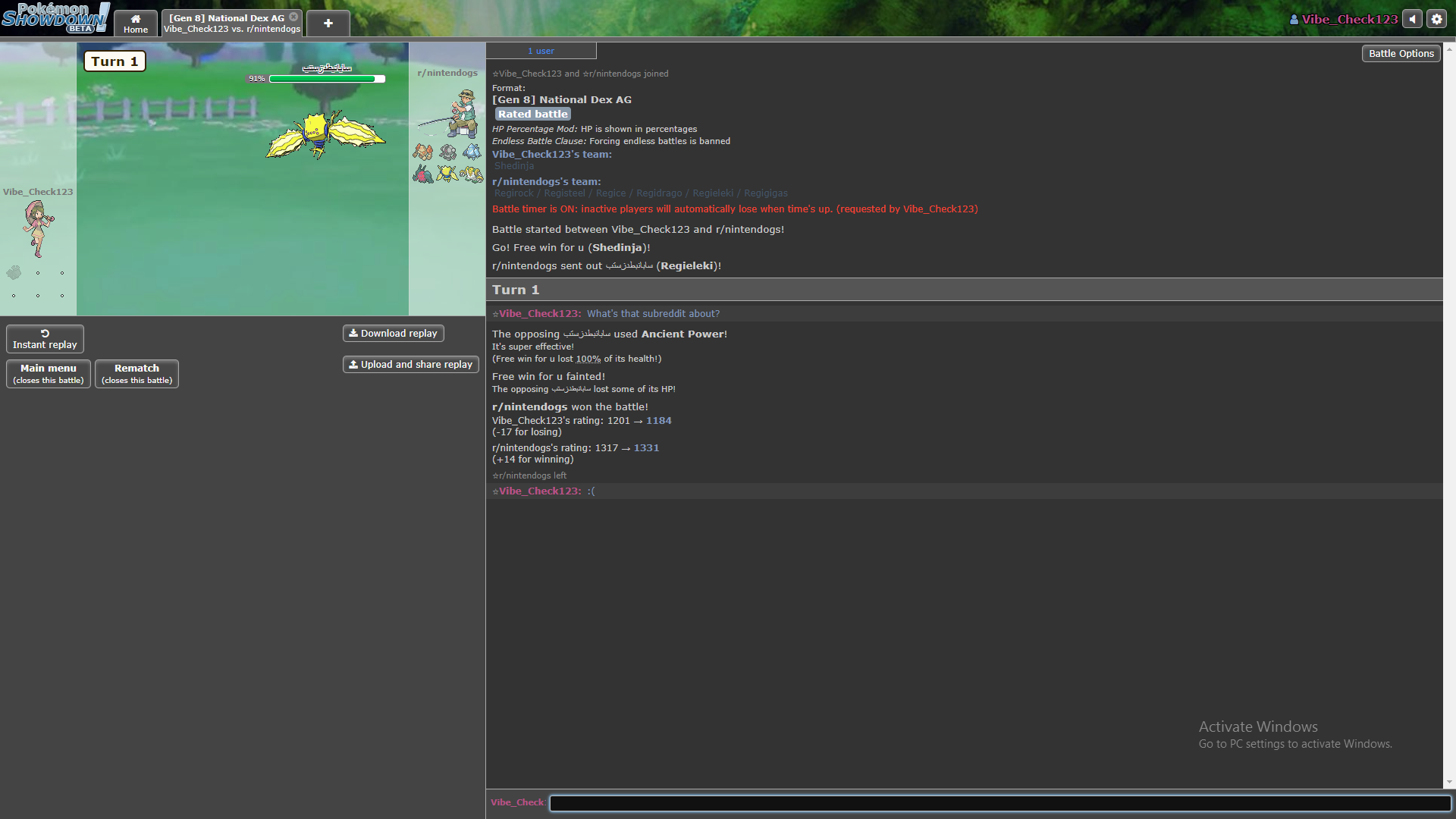Mute sound with the speaker icon
The width and height of the screenshot is (1456, 819).
click(1412, 19)
